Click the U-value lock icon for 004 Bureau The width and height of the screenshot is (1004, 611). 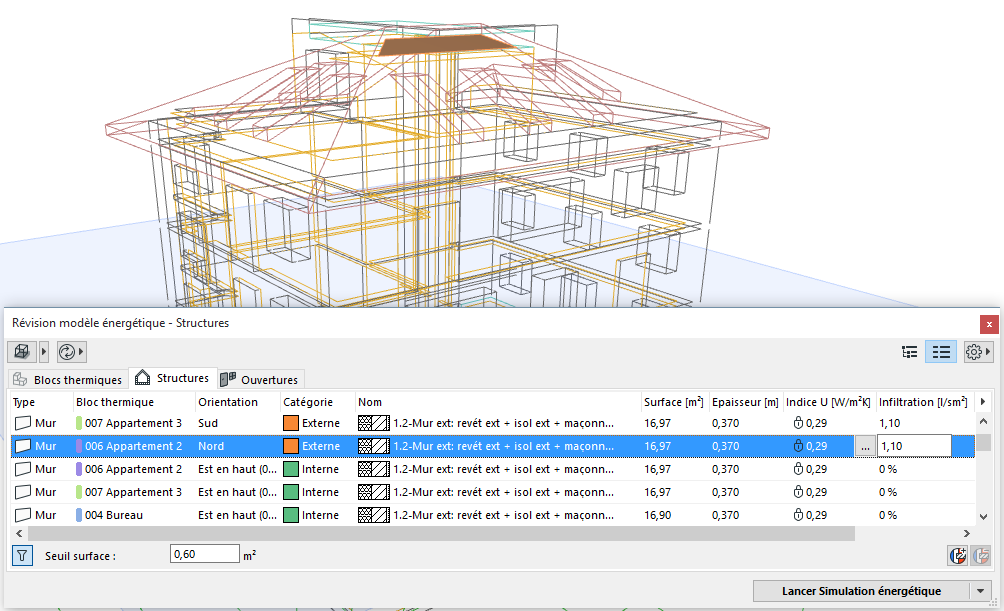798,515
